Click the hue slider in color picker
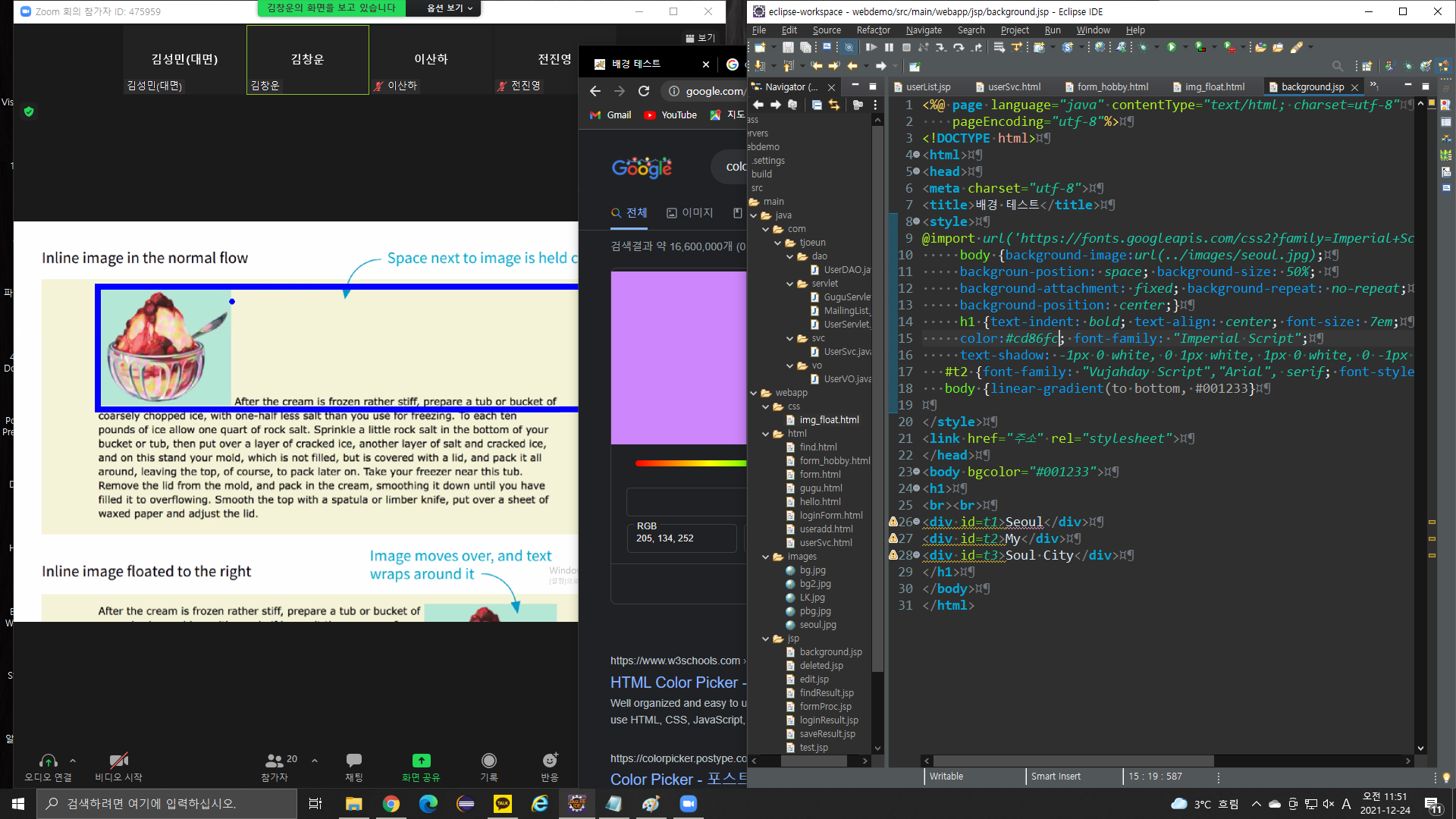Viewport: 1456px width, 819px height. (690, 463)
